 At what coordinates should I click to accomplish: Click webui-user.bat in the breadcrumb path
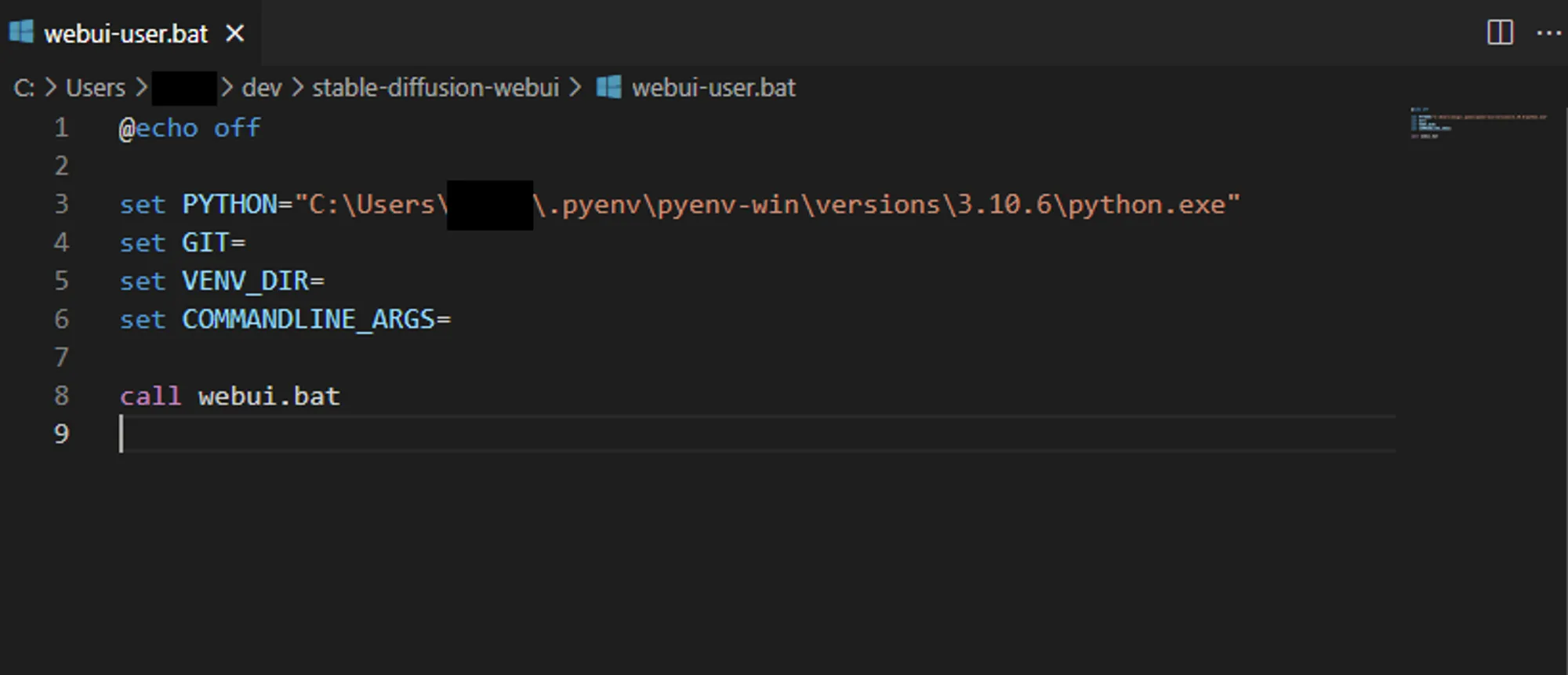click(x=713, y=88)
